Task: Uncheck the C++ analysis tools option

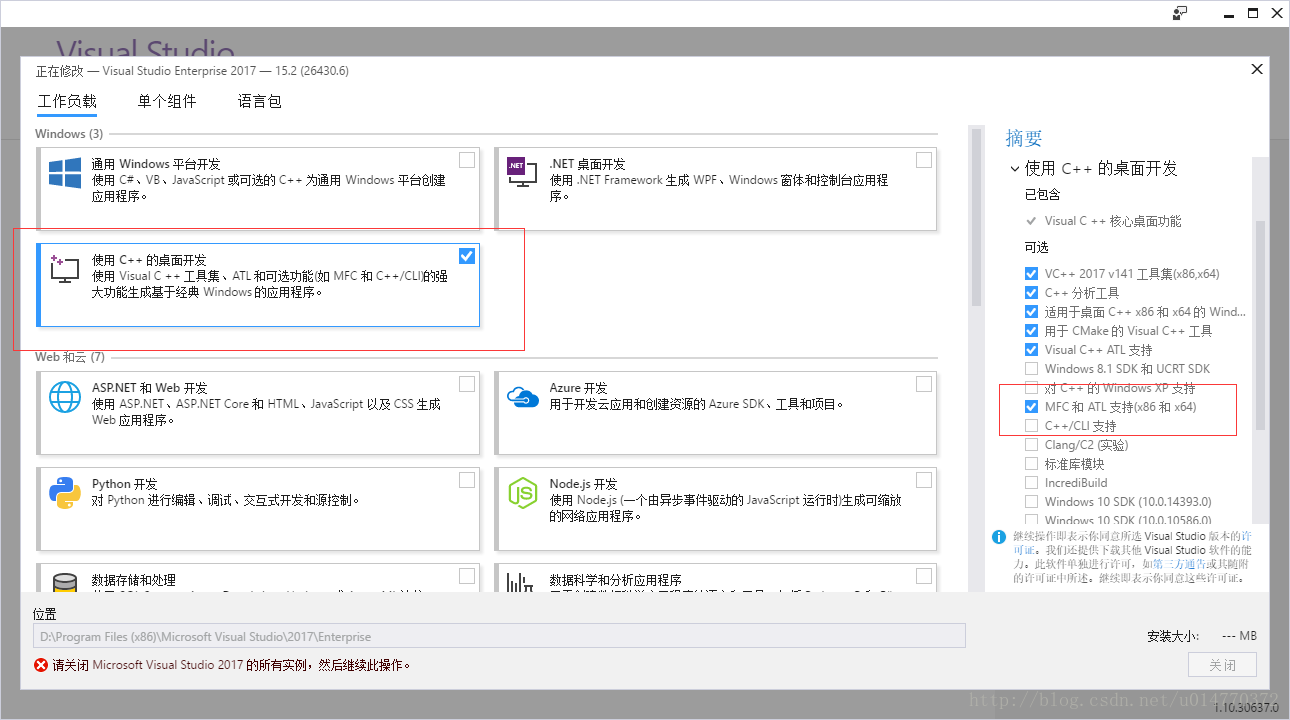Action: click(1031, 293)
